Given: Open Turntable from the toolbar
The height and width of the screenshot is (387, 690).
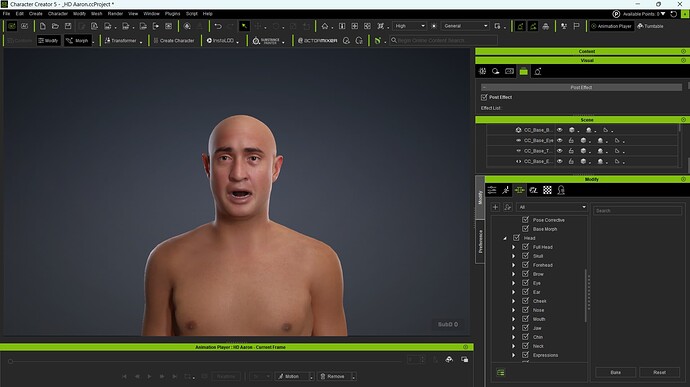Looking at the screenshot, I should 650,26.
